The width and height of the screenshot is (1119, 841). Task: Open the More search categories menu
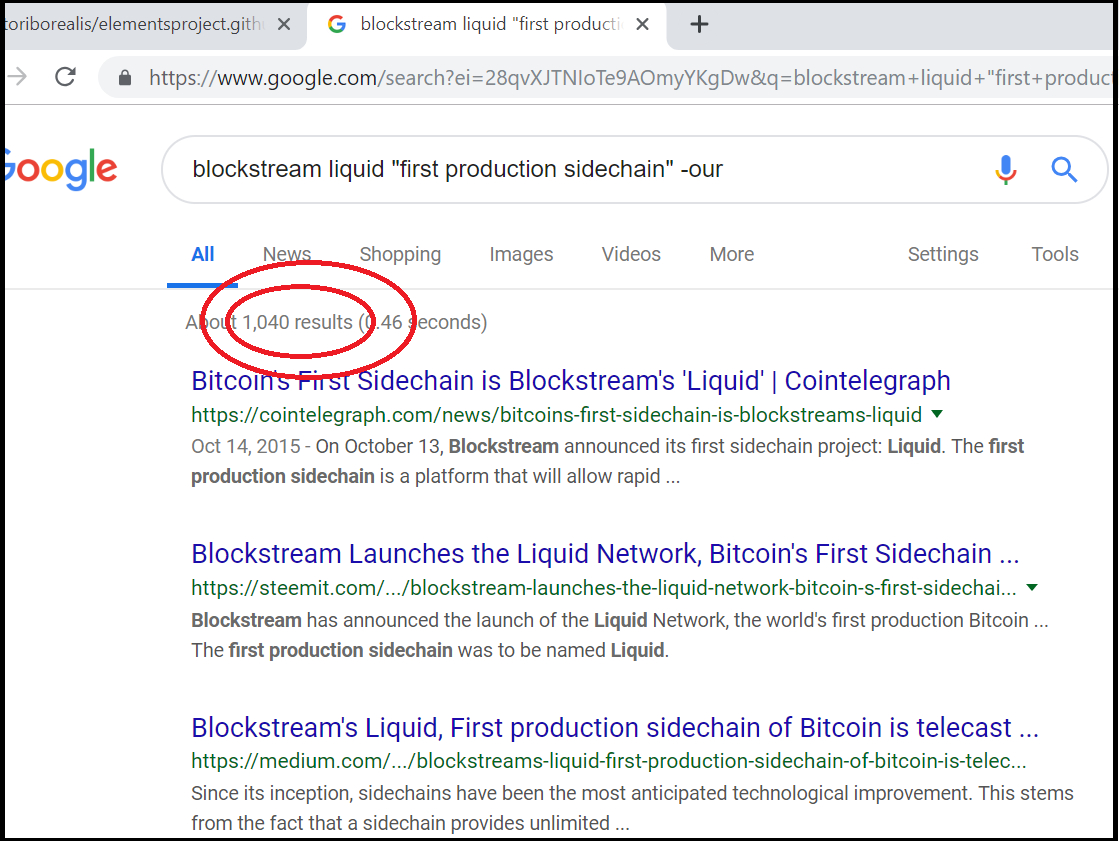pyautogui.click(x=731, y=254)
